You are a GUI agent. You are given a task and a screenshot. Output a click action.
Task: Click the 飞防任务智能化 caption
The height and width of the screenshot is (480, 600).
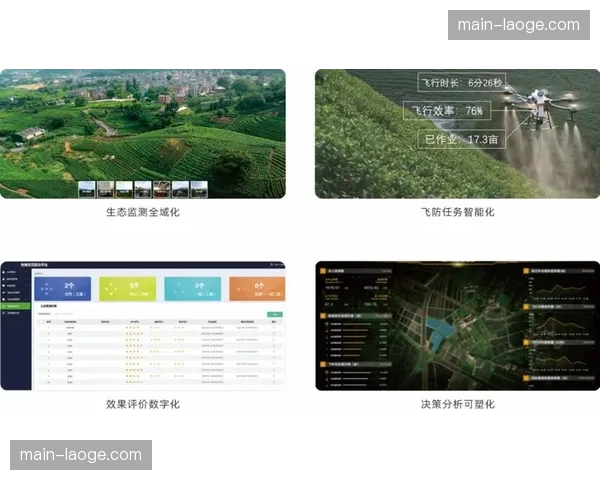[x=458, y=212]
